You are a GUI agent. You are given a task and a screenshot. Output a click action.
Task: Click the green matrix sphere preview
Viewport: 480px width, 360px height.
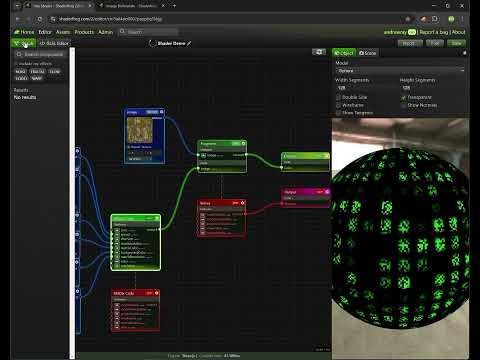pos(400,238)
